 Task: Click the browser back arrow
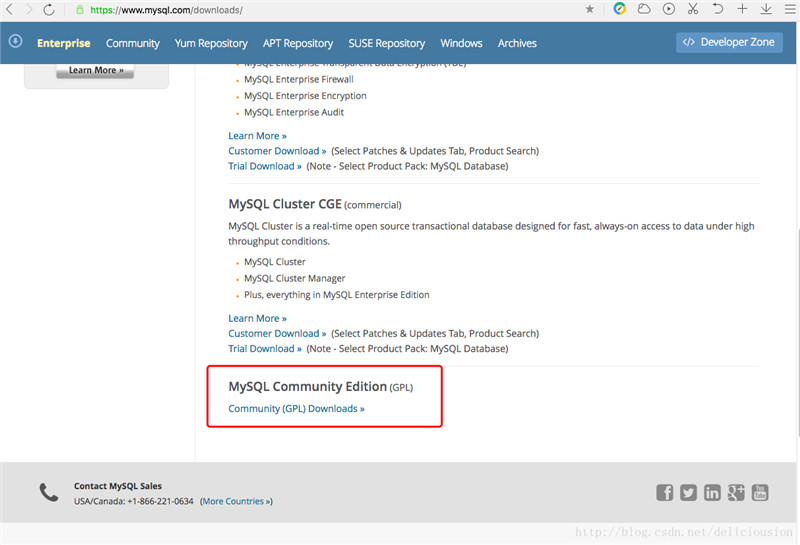pyautogui.click(x=10, y=9)
